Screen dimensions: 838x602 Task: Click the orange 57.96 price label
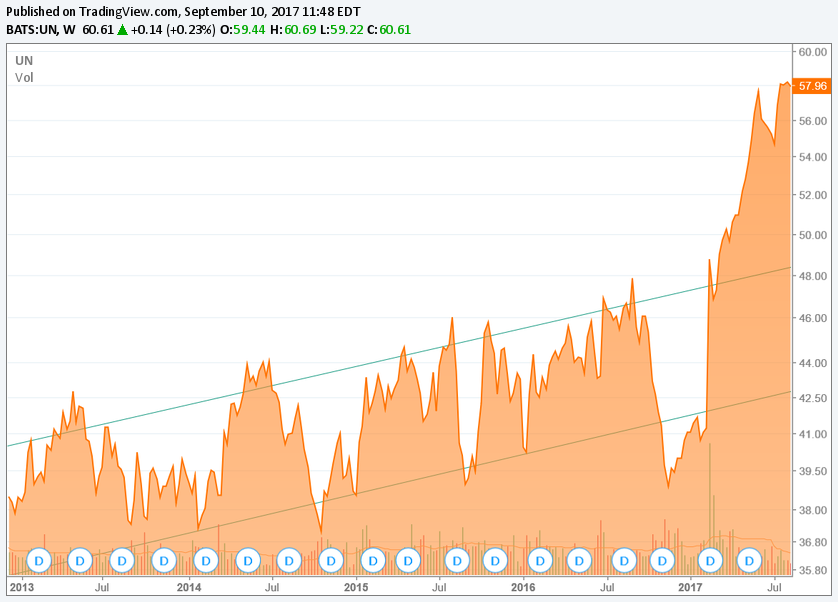(x=815, y=87)
